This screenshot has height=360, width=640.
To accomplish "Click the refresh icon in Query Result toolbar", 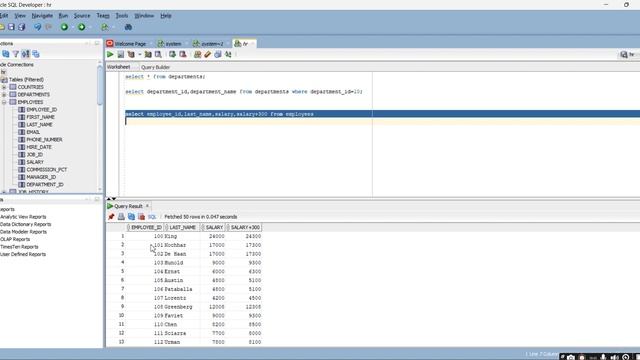I will (131, 217).
